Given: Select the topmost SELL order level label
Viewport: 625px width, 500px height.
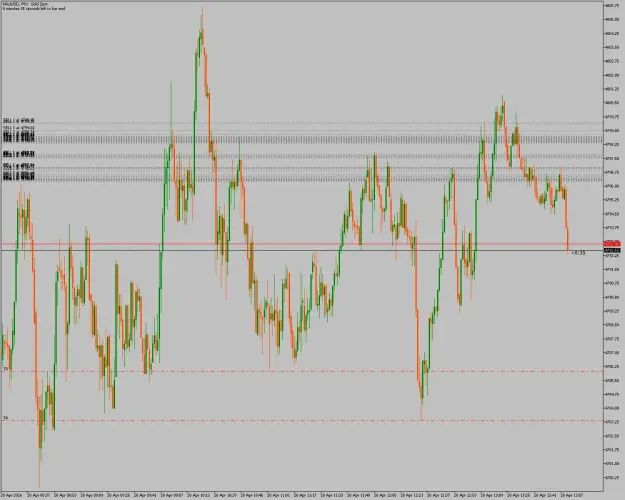Looking at the screenshot, I should point(19,120).
